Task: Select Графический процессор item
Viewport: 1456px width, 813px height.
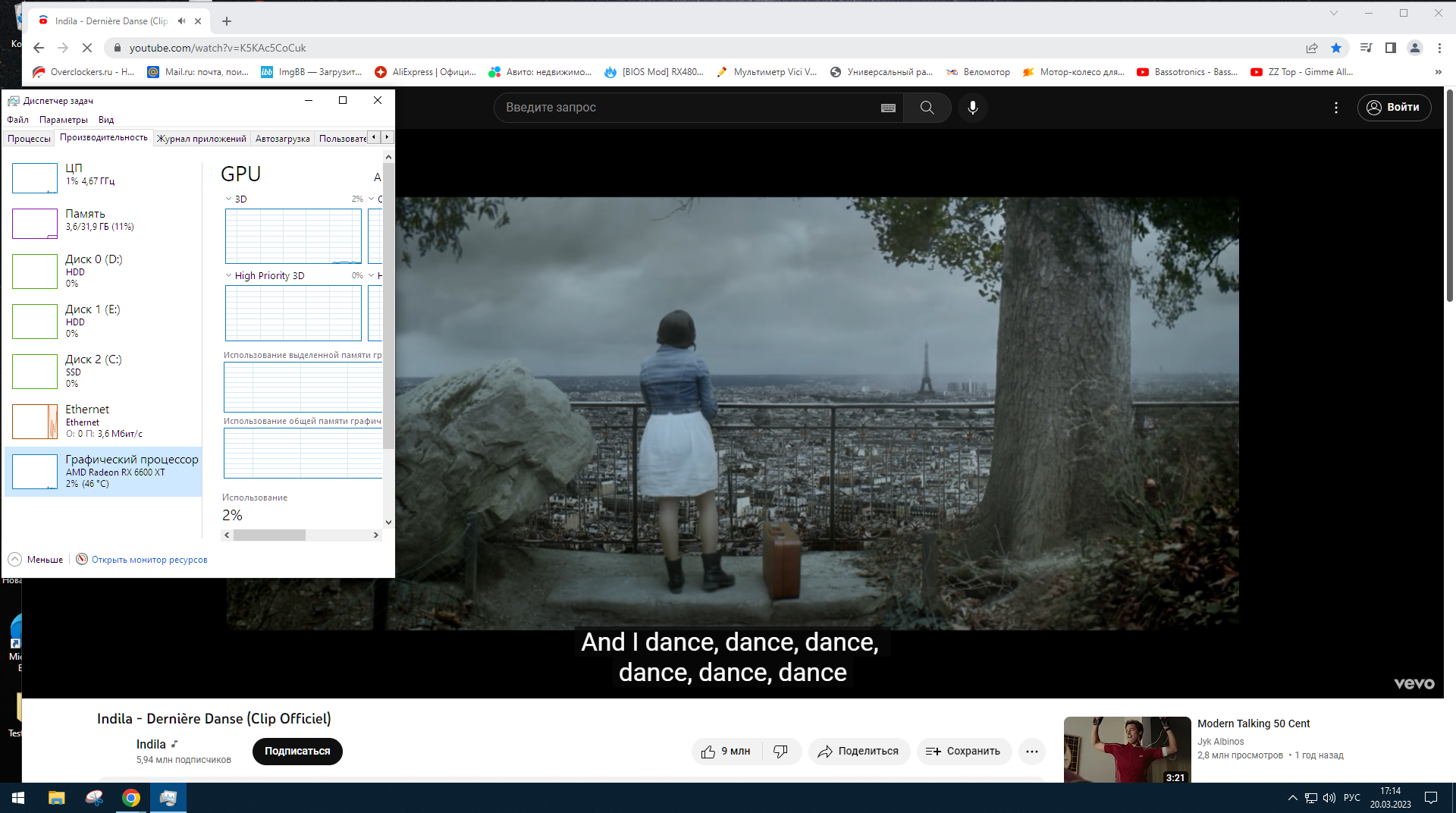Action: tap(103, 472)
